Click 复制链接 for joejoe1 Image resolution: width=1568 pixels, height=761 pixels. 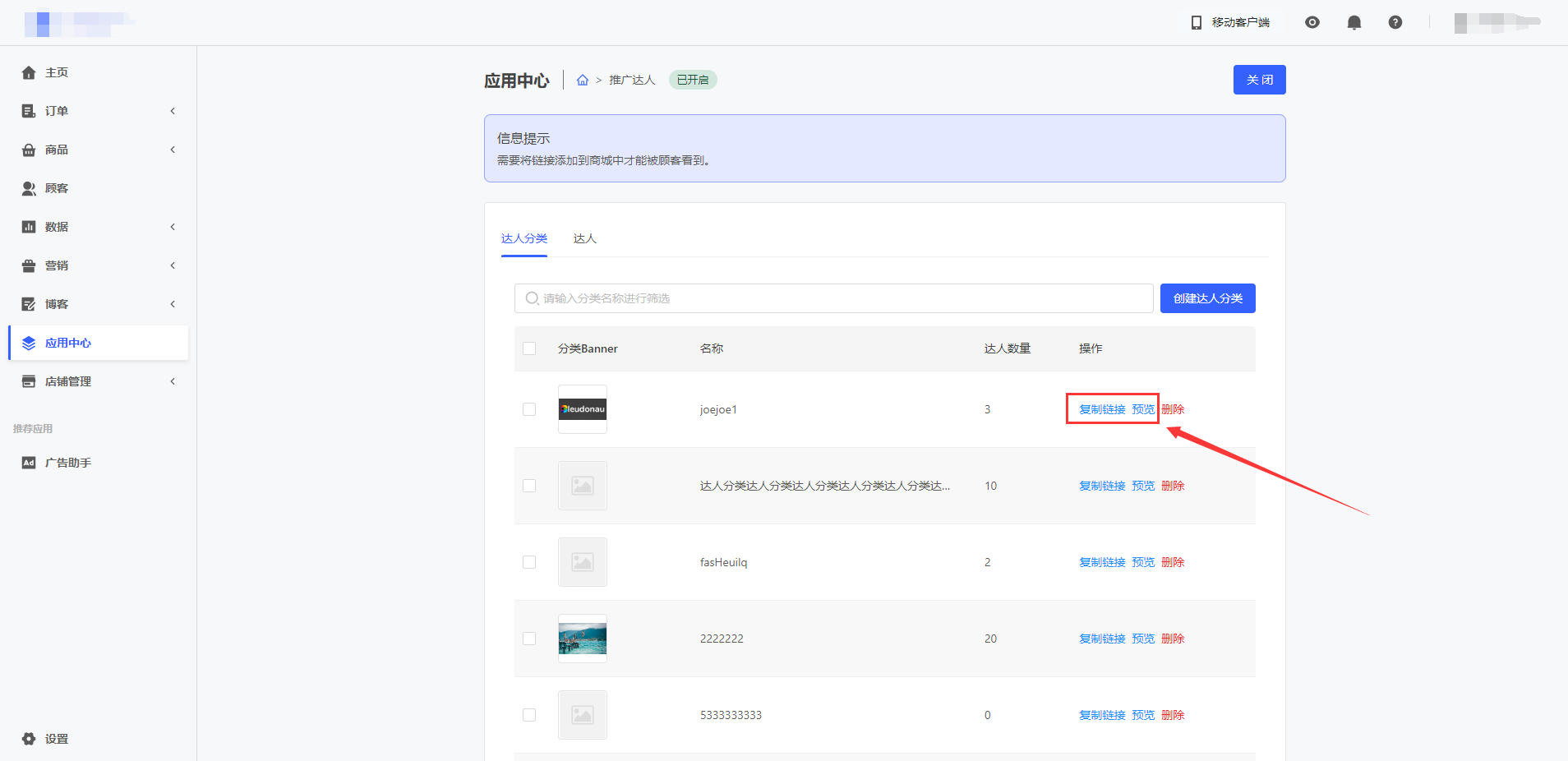(x=1102, y=409)
